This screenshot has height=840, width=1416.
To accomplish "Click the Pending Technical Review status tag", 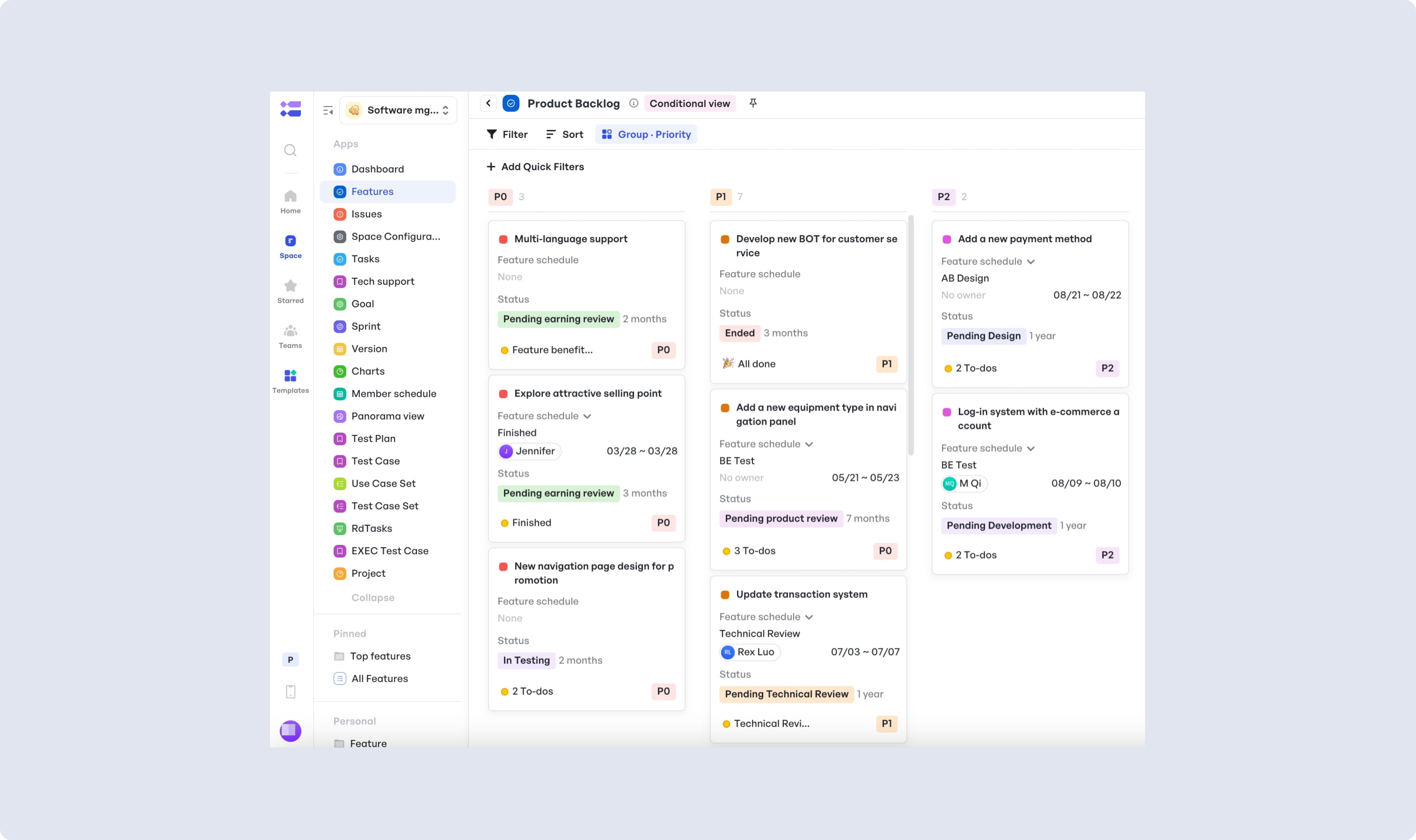I will [786, 694].
